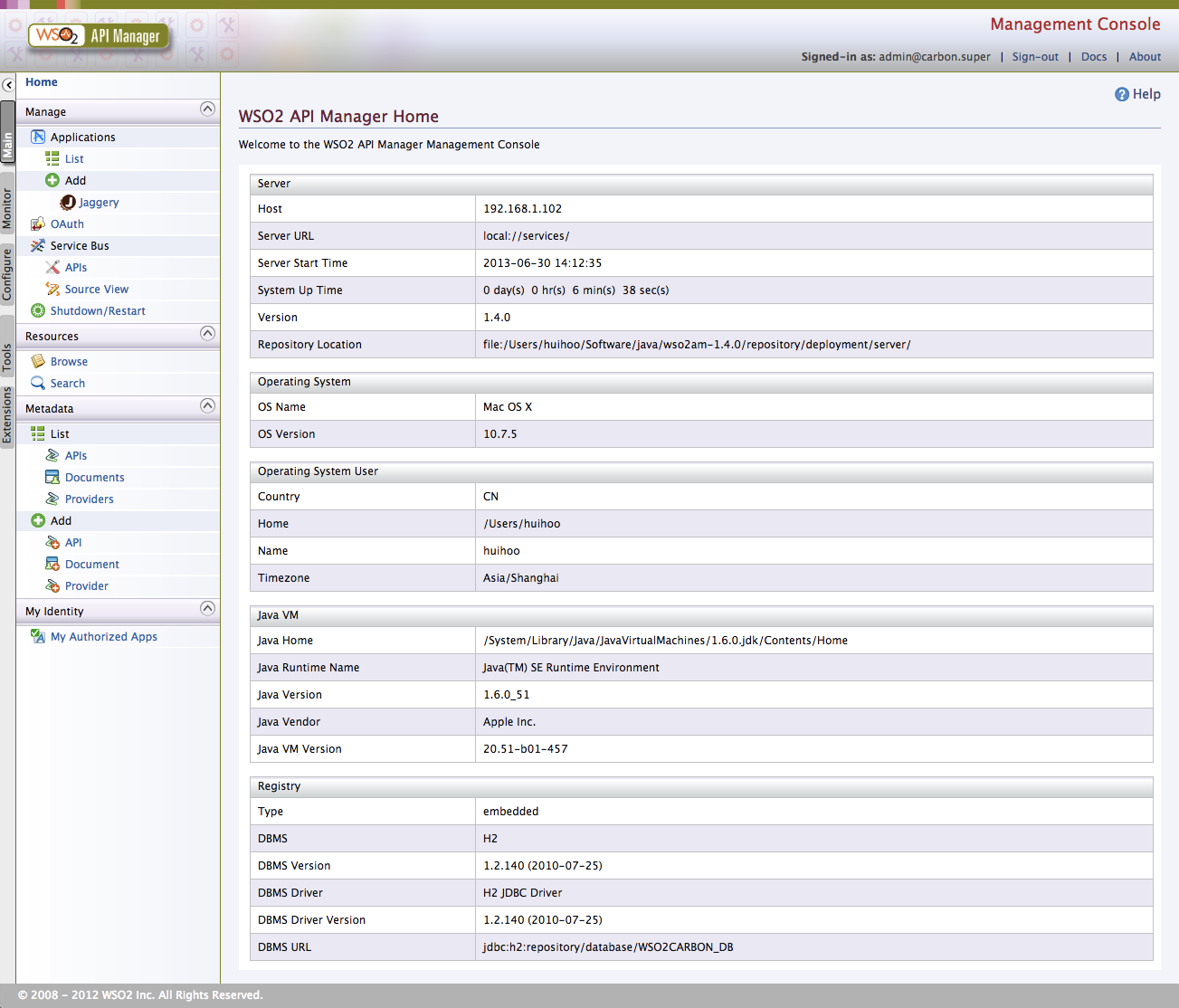
Task: Open the Docs link in header
Action: click(1094, 56)
